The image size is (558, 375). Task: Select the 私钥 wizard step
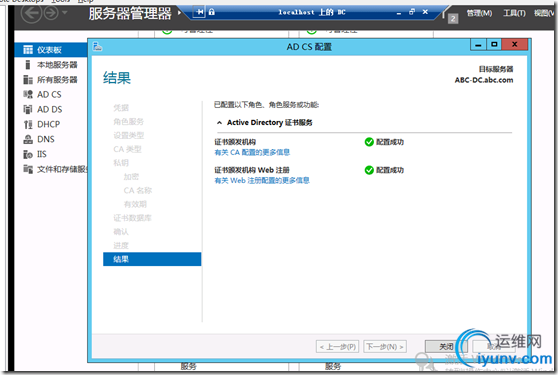pyautogui.click(x=121, y=163)
